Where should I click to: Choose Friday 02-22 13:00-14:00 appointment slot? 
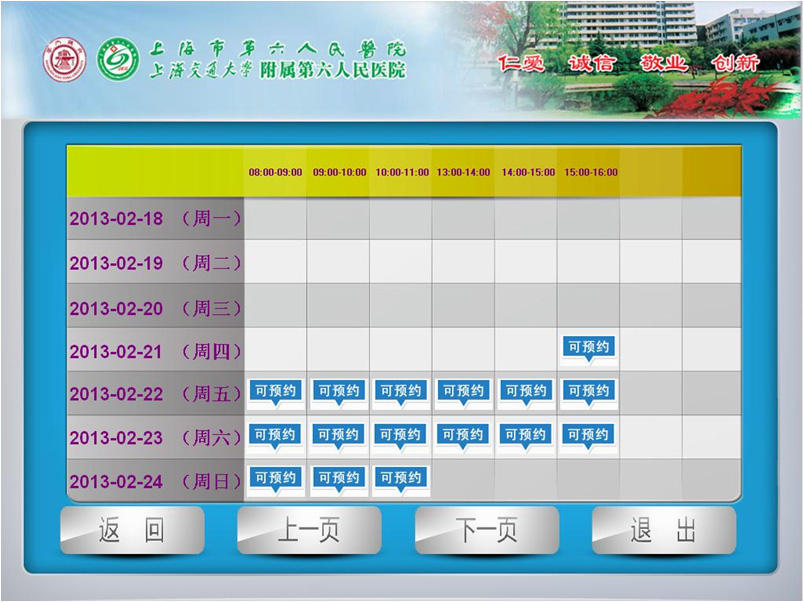tap(463, 392)
